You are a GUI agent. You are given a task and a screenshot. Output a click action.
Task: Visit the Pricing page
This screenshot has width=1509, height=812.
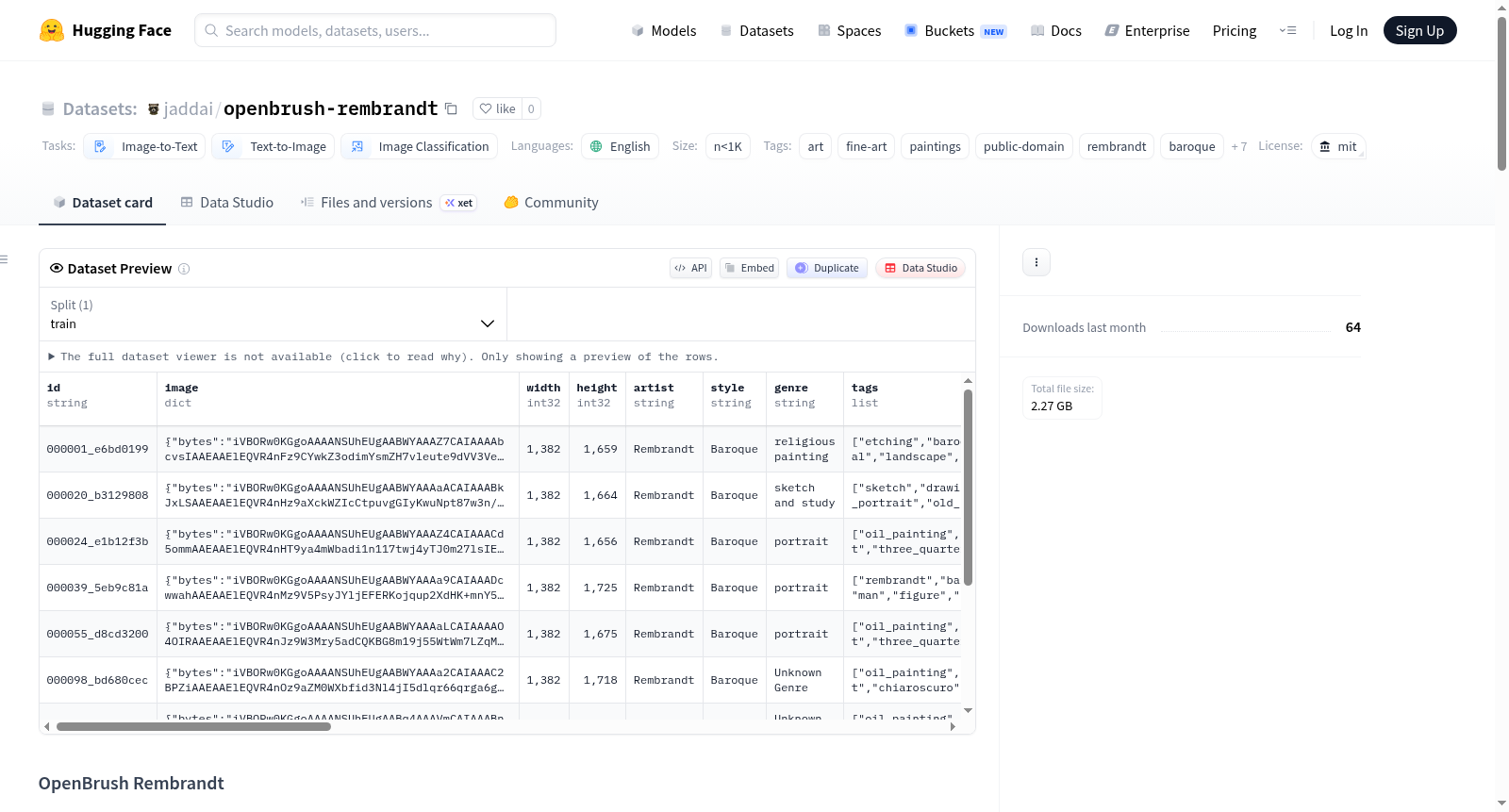(x=1235, y=31)
